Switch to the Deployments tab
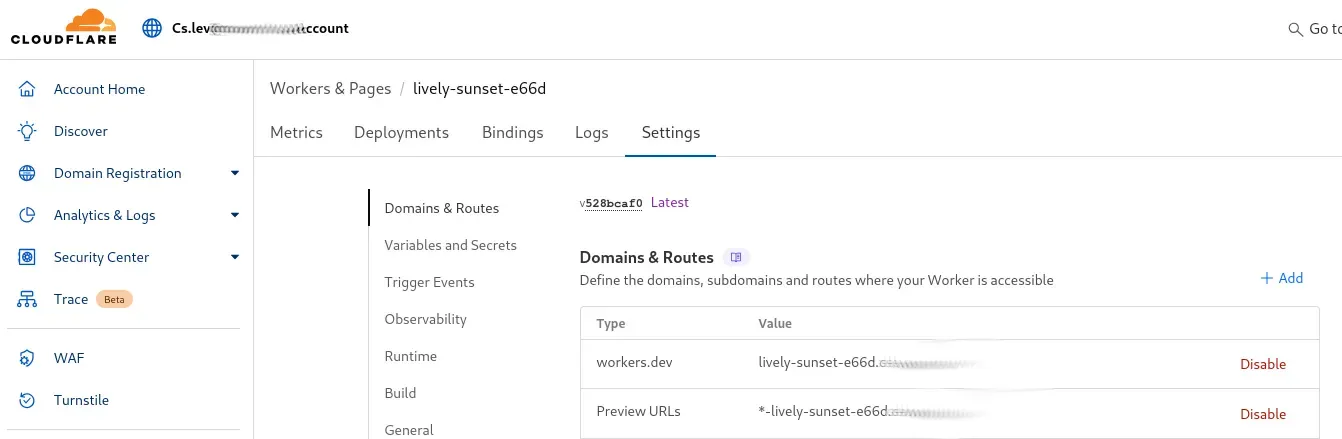This screenshot has width=1342, height=439. pos(401,132)
